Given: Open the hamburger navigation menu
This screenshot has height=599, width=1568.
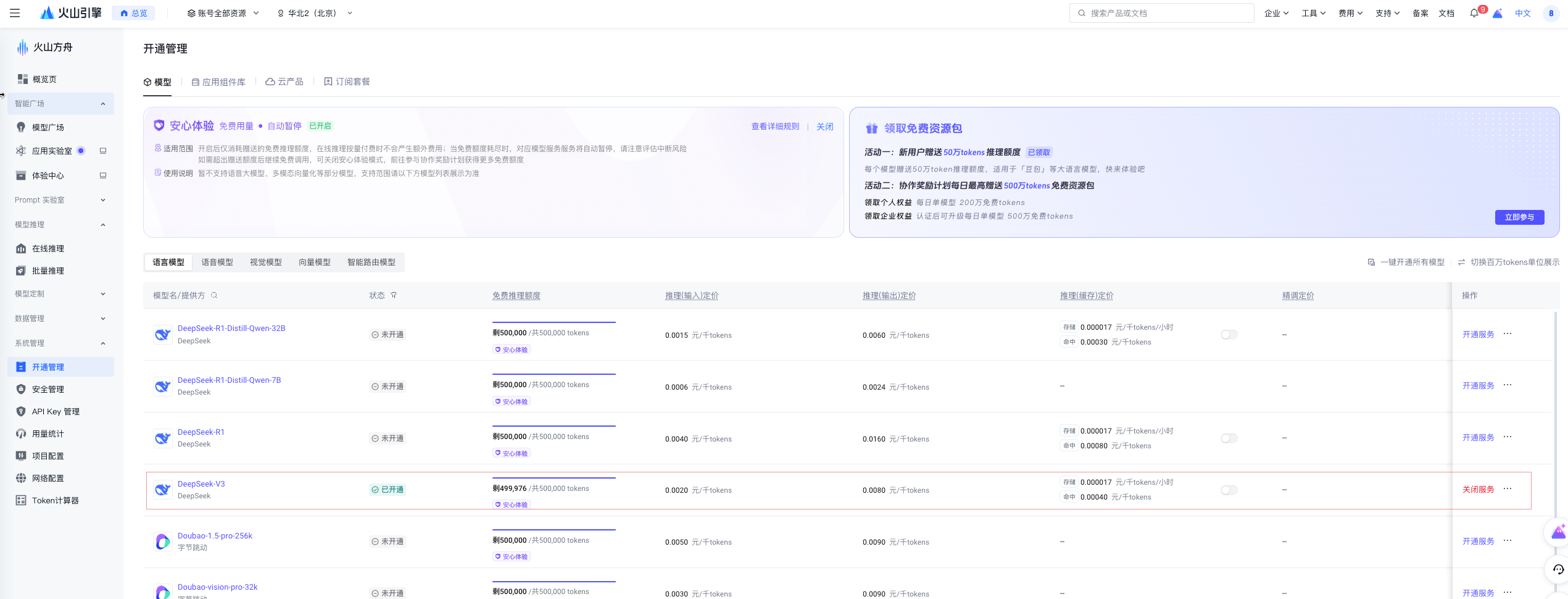Looking at the screenshot, I should (x=15, y=13).
